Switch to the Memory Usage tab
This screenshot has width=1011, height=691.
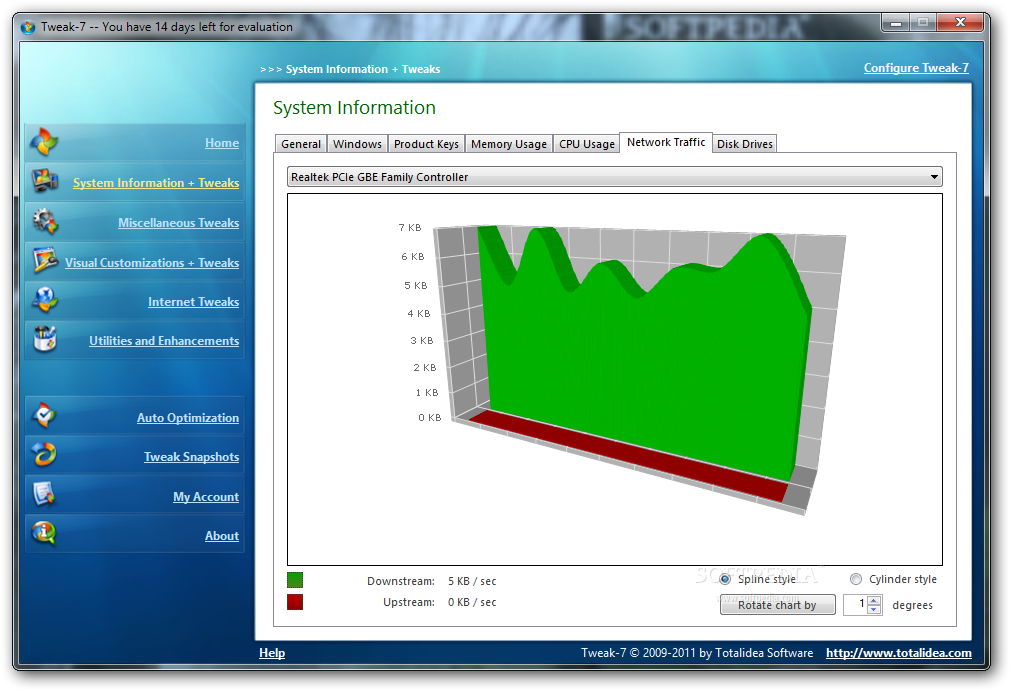pyautogui.click(x=509, y=144)
